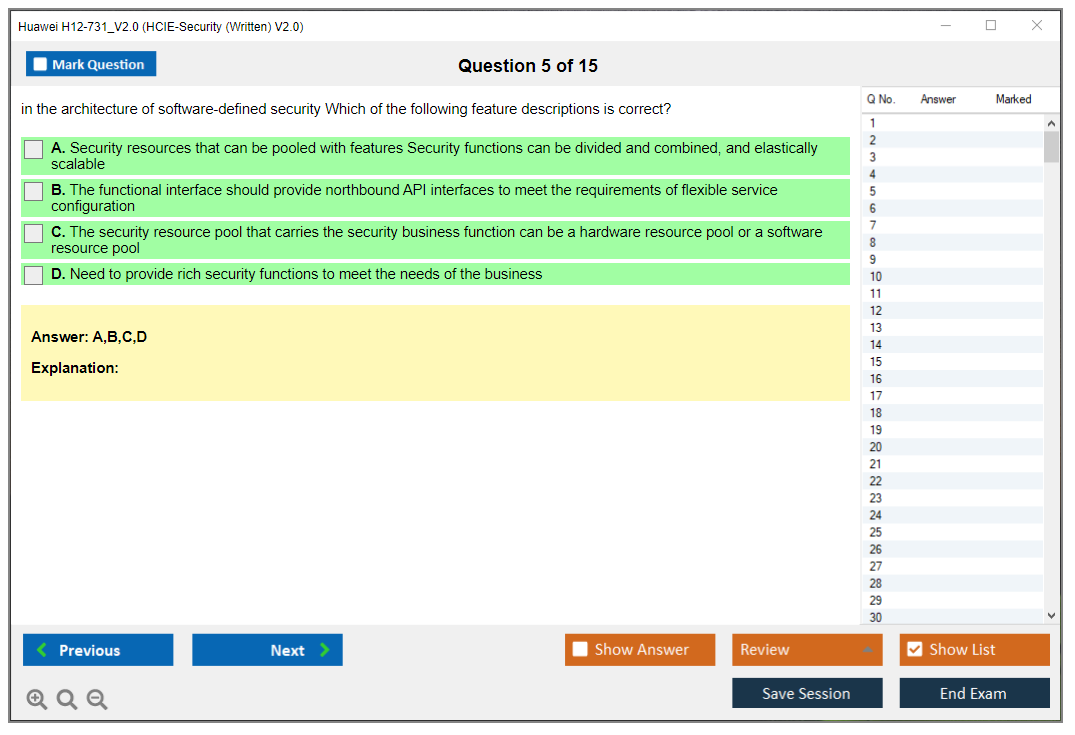Go to the Previous question
The height and width of the screenshot is (735, 1075).
coord(98,650)
